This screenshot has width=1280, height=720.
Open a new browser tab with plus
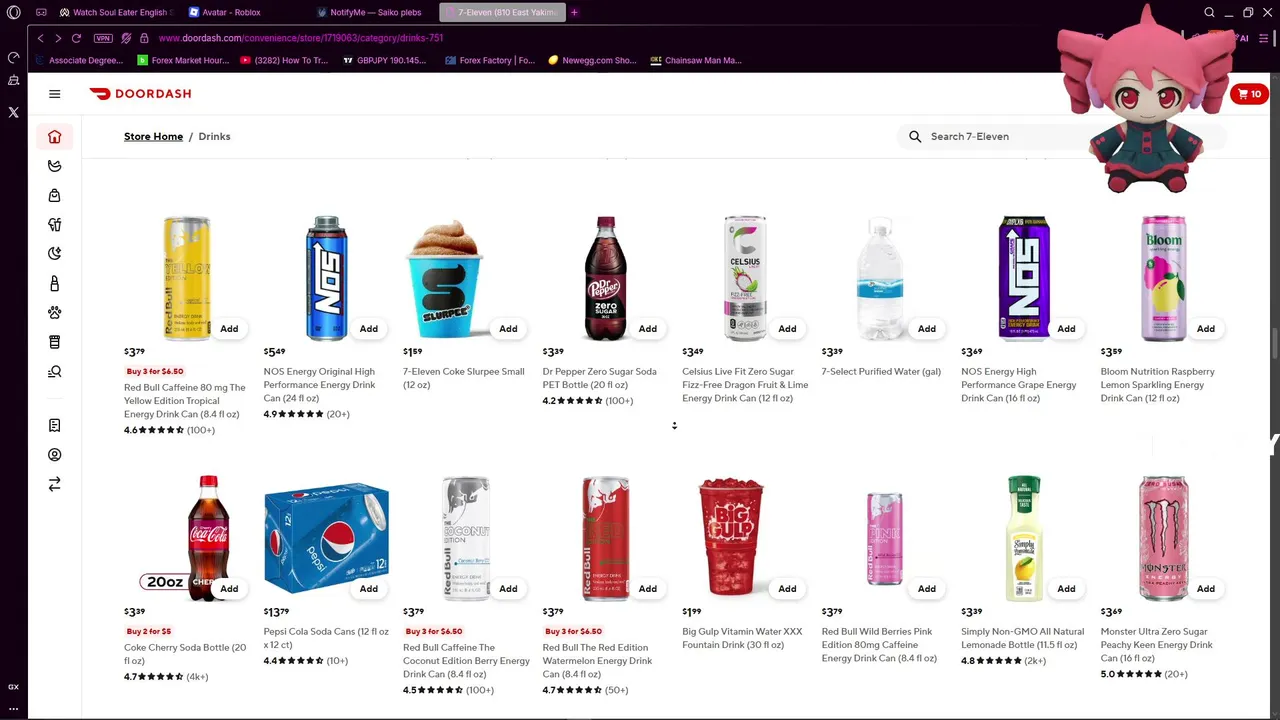tap(574, 13)
